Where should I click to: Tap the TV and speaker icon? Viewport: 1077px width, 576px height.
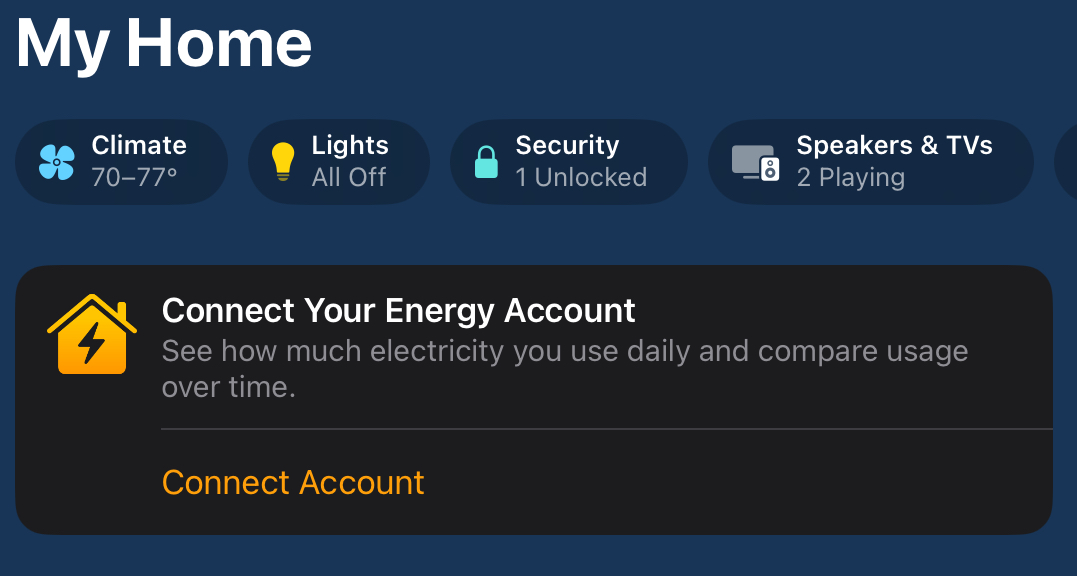pyautogui.click(x=756, y=163)
